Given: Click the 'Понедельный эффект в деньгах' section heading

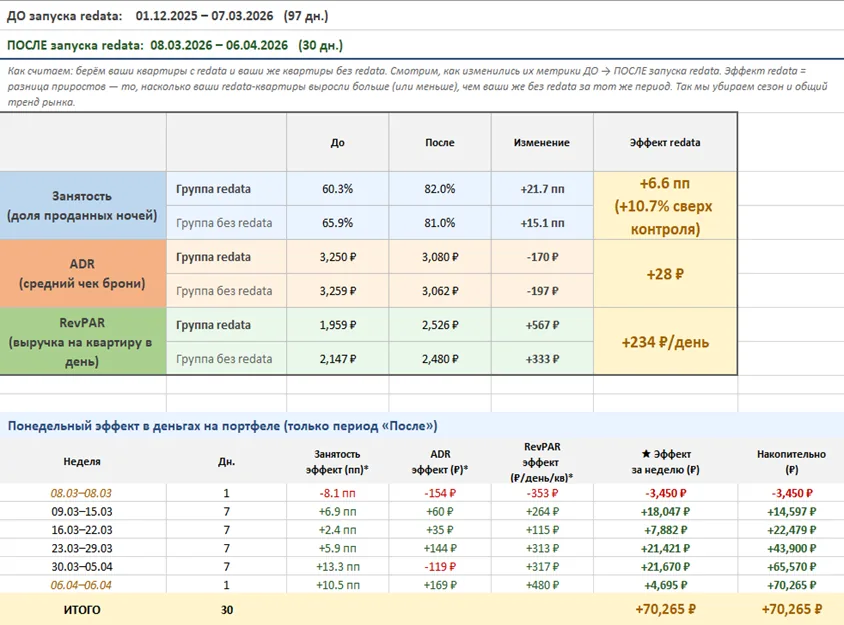Looking at the screenshot, I should tap(222, 426).
